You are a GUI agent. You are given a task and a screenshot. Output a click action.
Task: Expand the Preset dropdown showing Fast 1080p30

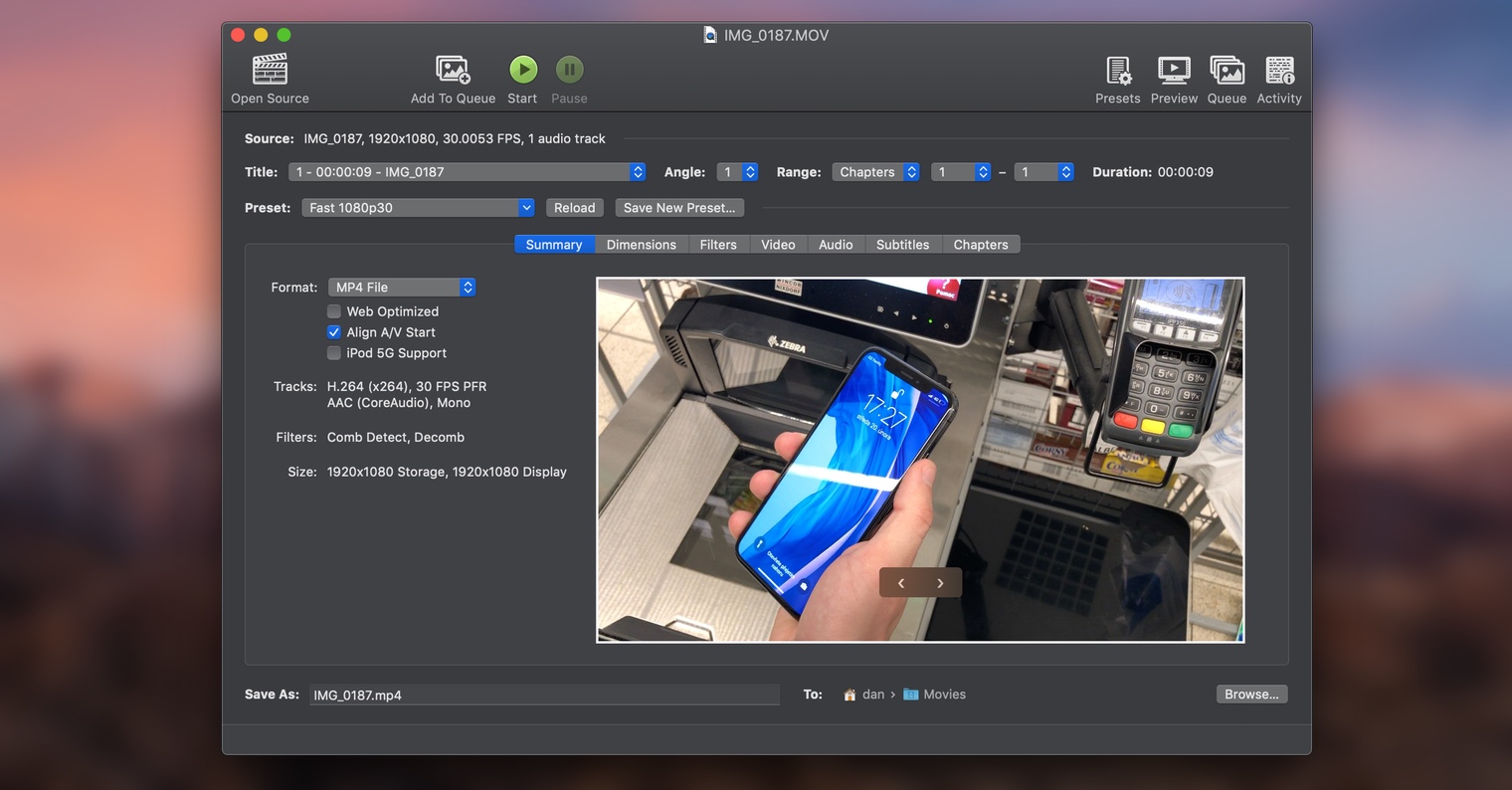point(418,208)
